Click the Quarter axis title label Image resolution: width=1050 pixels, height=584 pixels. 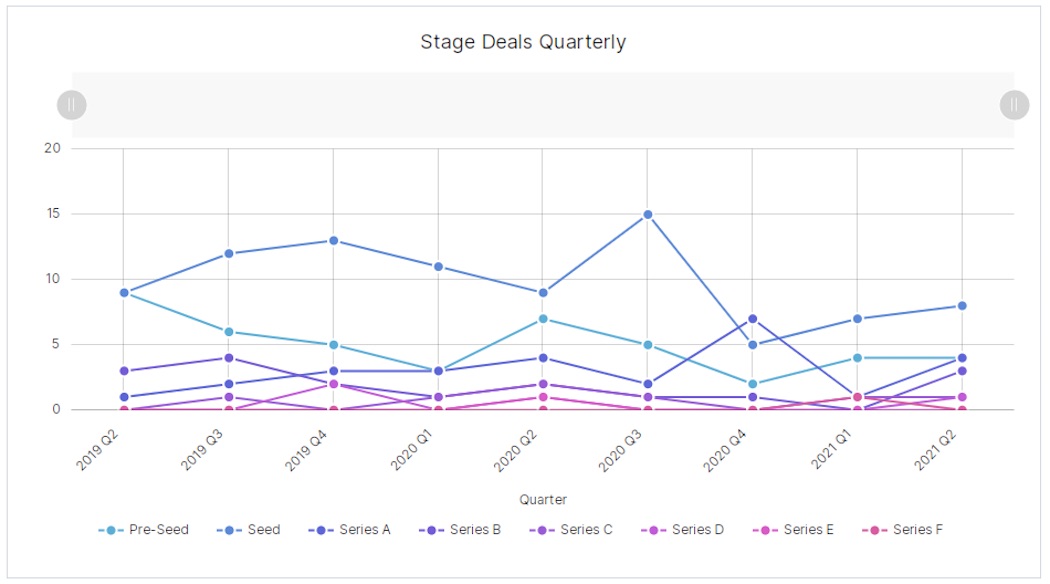click(x=541, y=499)
